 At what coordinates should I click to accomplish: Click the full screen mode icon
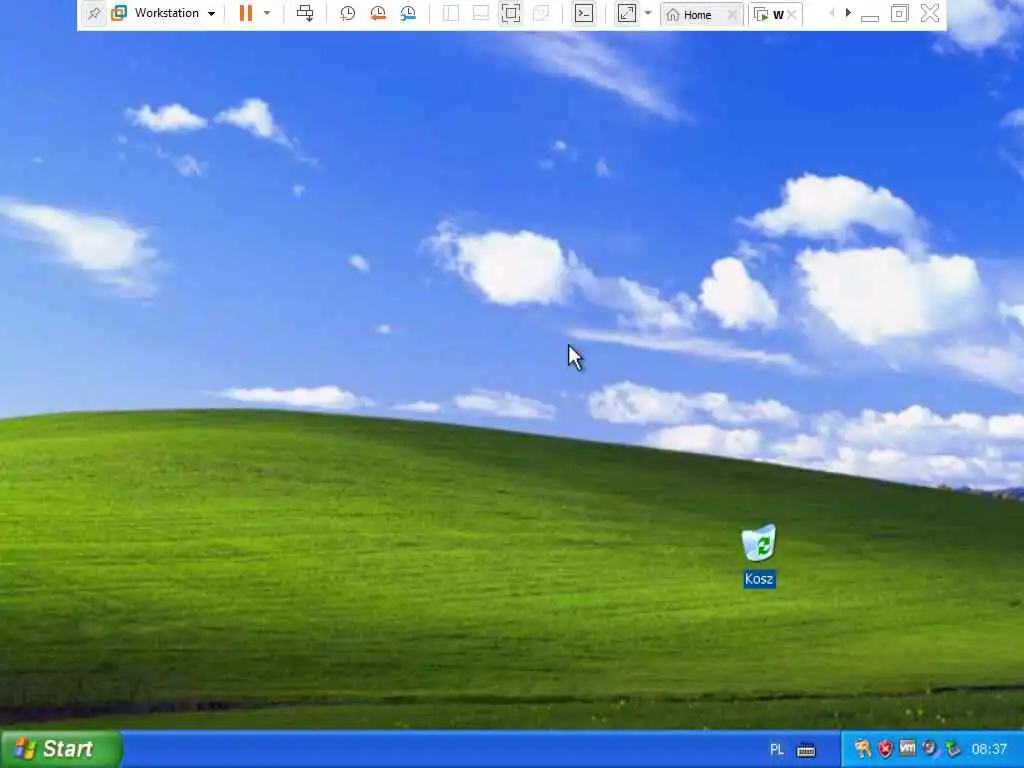(511, 14)
